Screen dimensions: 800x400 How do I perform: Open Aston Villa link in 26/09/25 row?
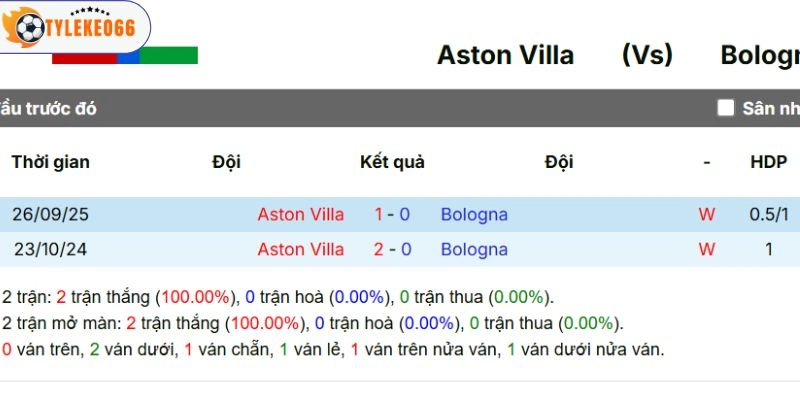coord(300,214)
